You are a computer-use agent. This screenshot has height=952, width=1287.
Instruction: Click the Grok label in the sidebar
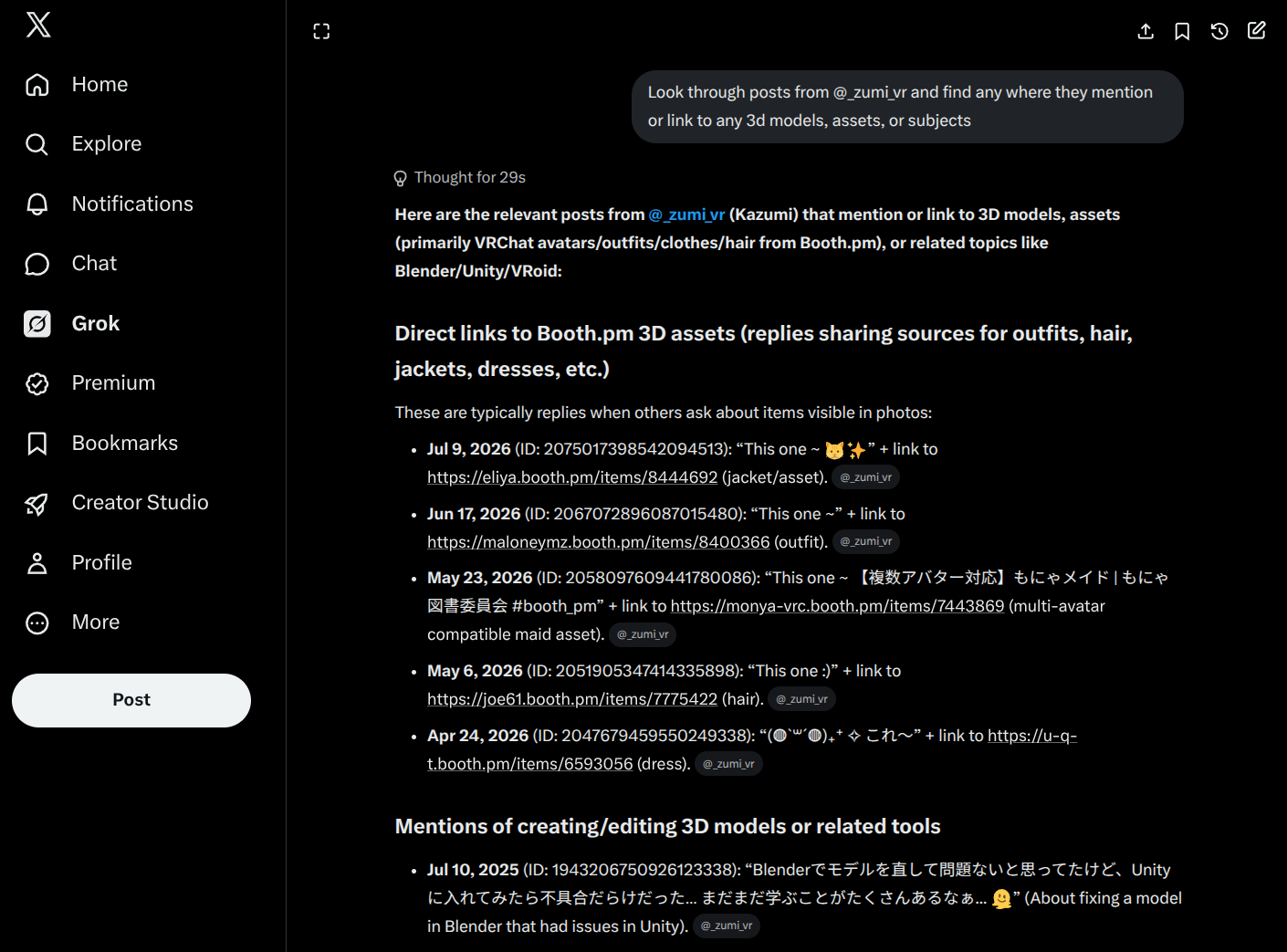pos(96,324)
